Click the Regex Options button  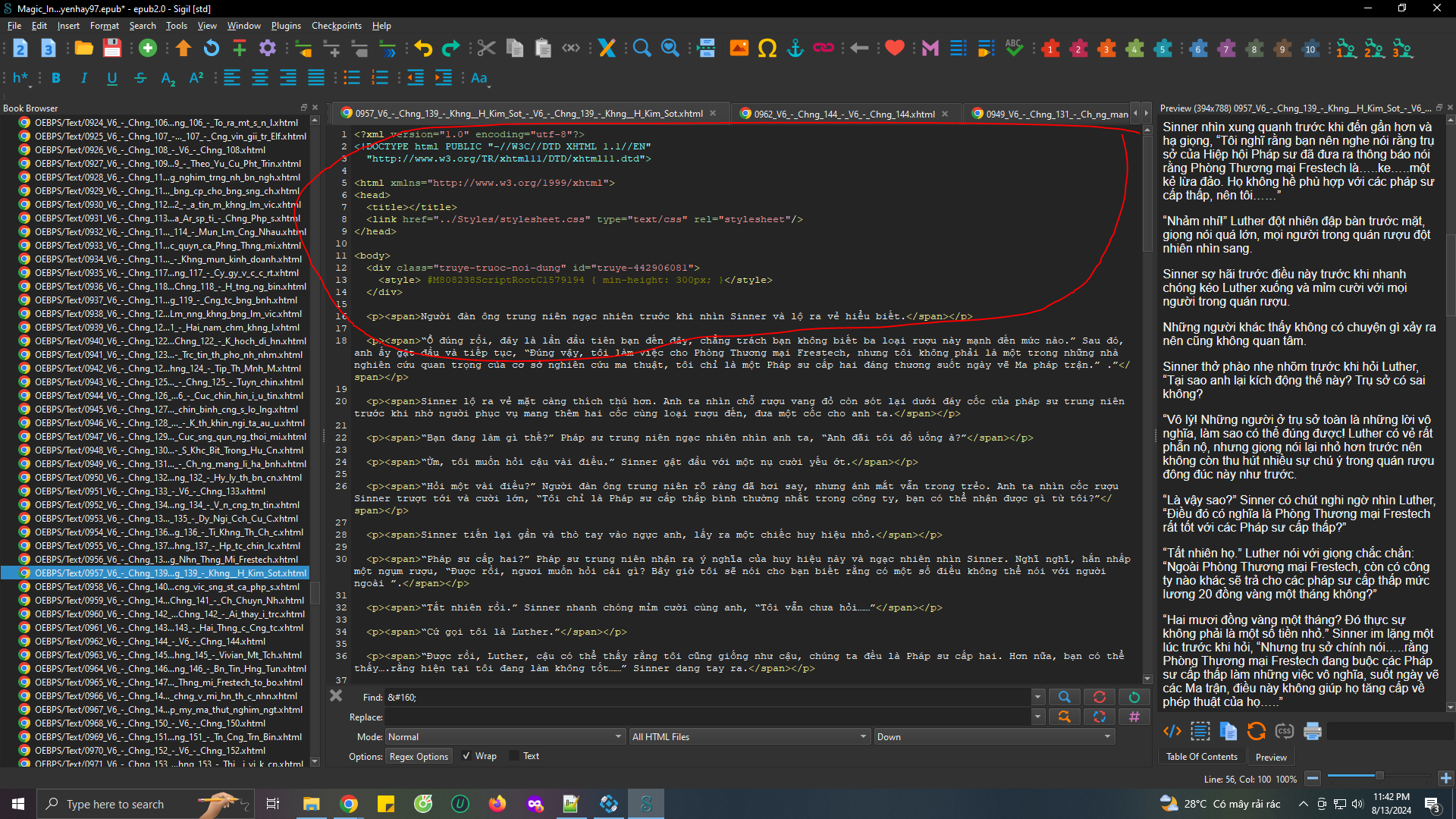pos(419,756)
